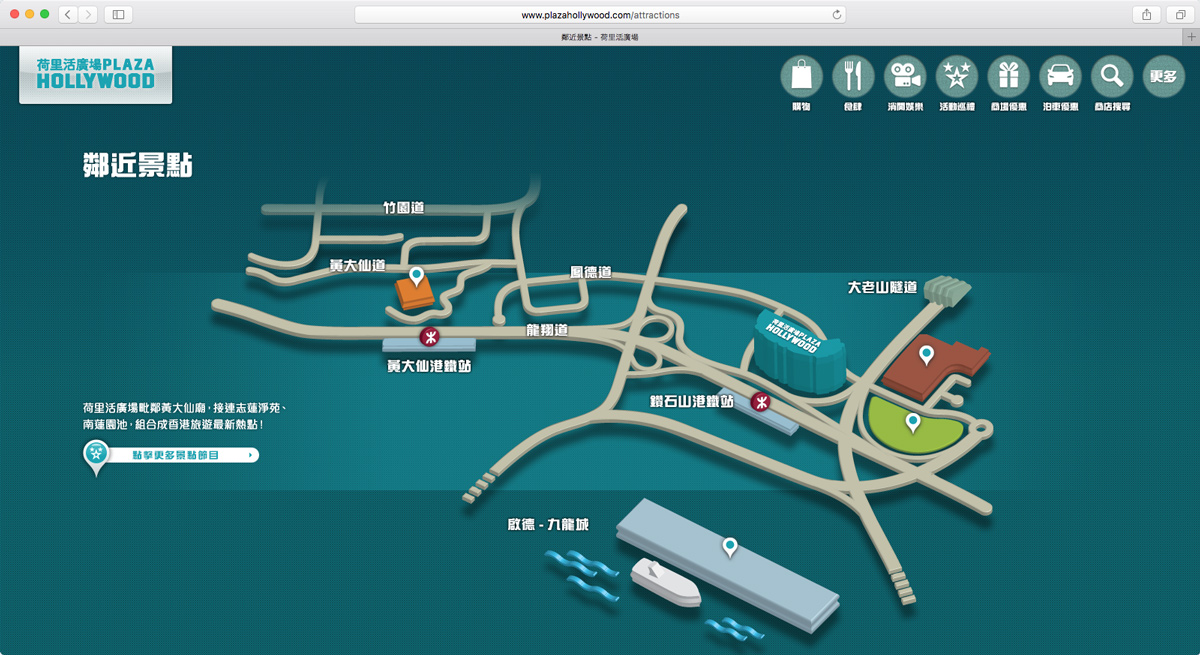This screenshot has width=1200, height=655.
Task: Open the car parking offers icon
Action: [x=1060, y=76]
